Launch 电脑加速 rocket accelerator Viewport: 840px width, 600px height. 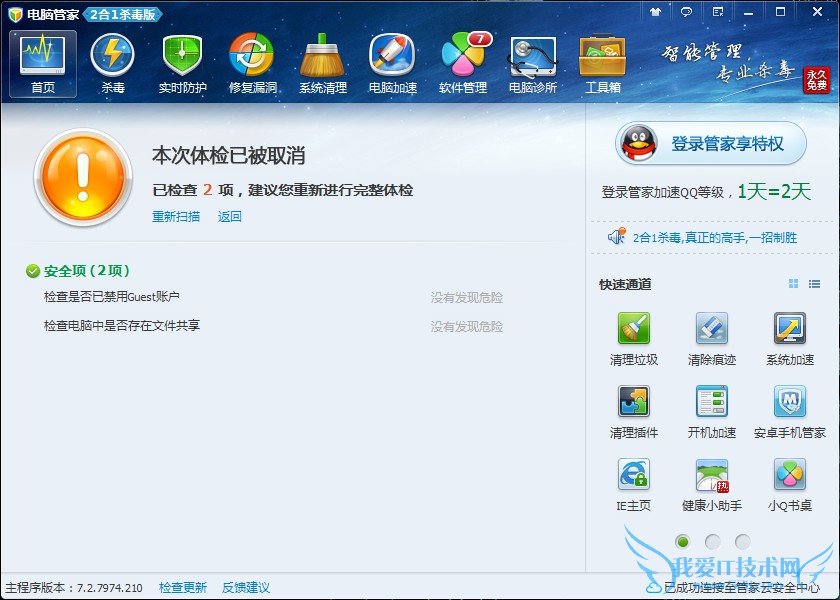click(x=393, y=64)
